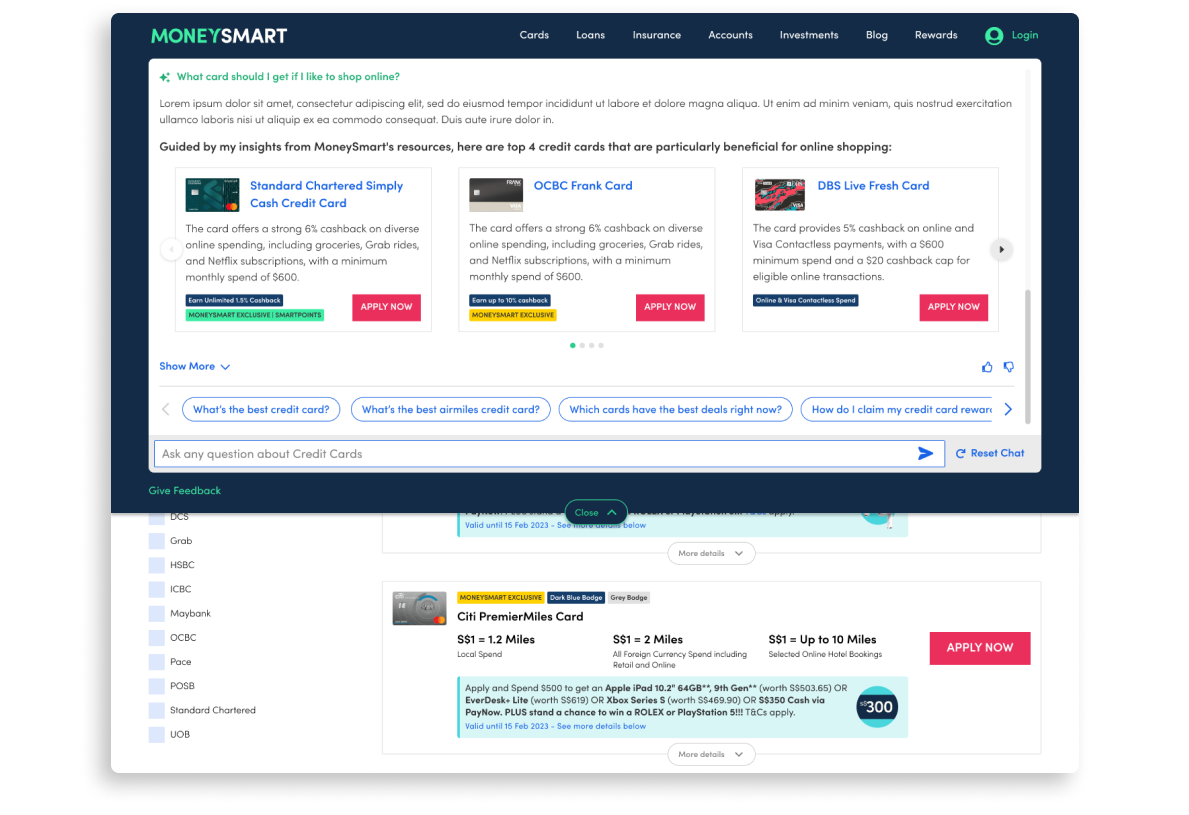1189x815 pixels.
Task: Open the Loans menu
Action: pyautogui.click(x=590, y=36)
